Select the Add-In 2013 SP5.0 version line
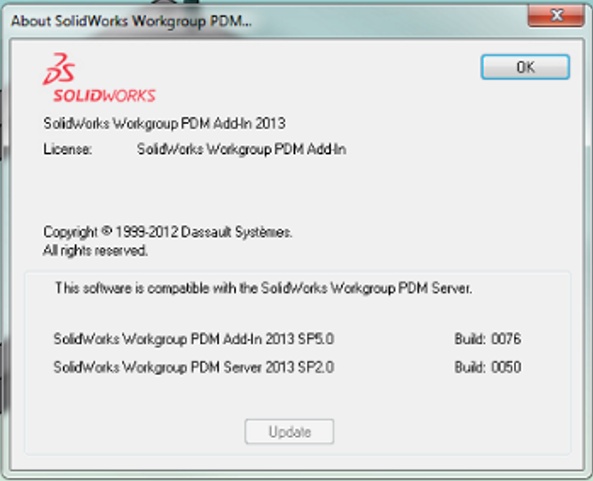This screenshot has height=481, width=593. [194, 339]
